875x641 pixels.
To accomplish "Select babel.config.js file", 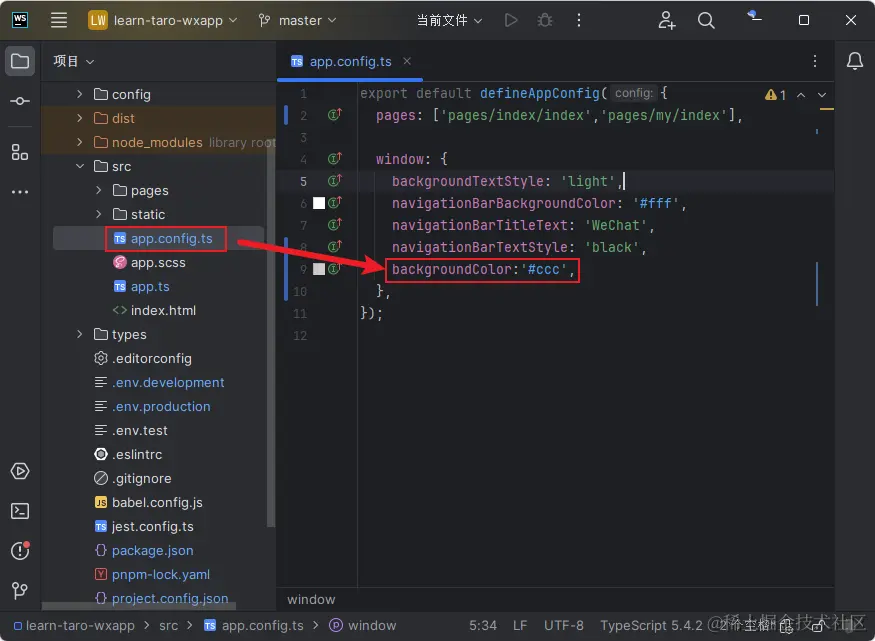I will 158,502.
